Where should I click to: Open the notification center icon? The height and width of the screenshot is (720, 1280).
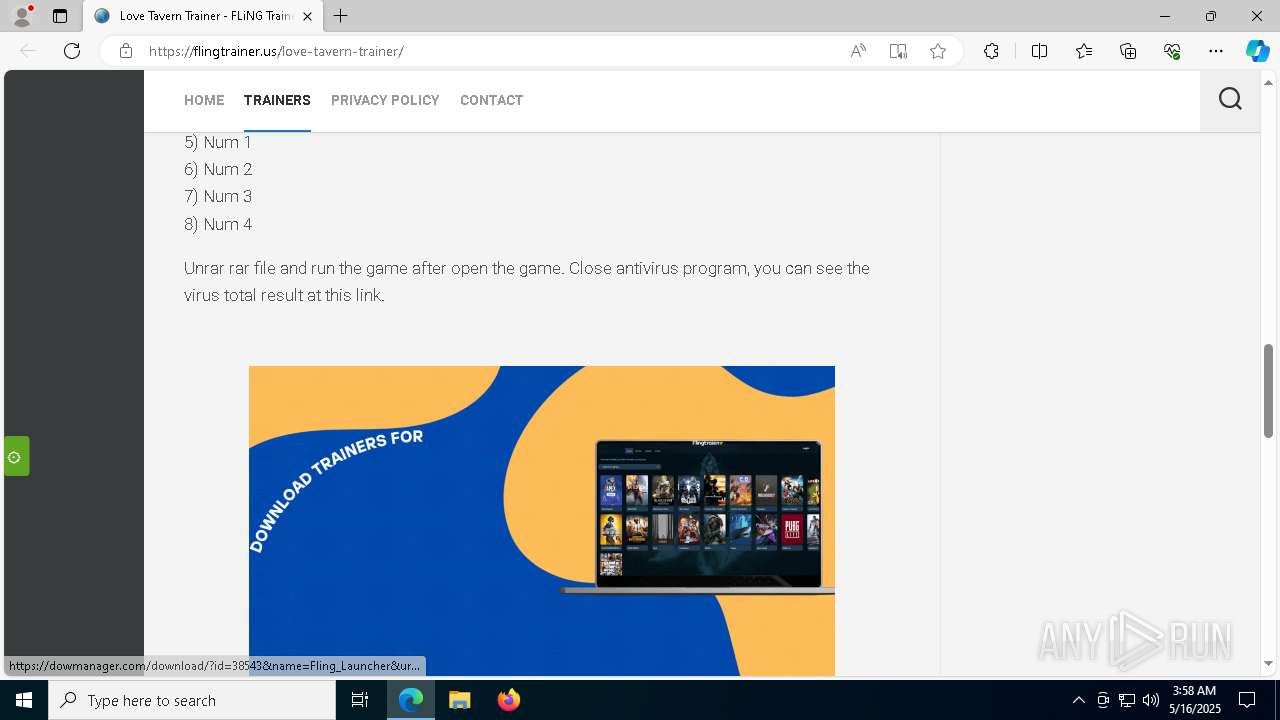[x=1247, y=700]
